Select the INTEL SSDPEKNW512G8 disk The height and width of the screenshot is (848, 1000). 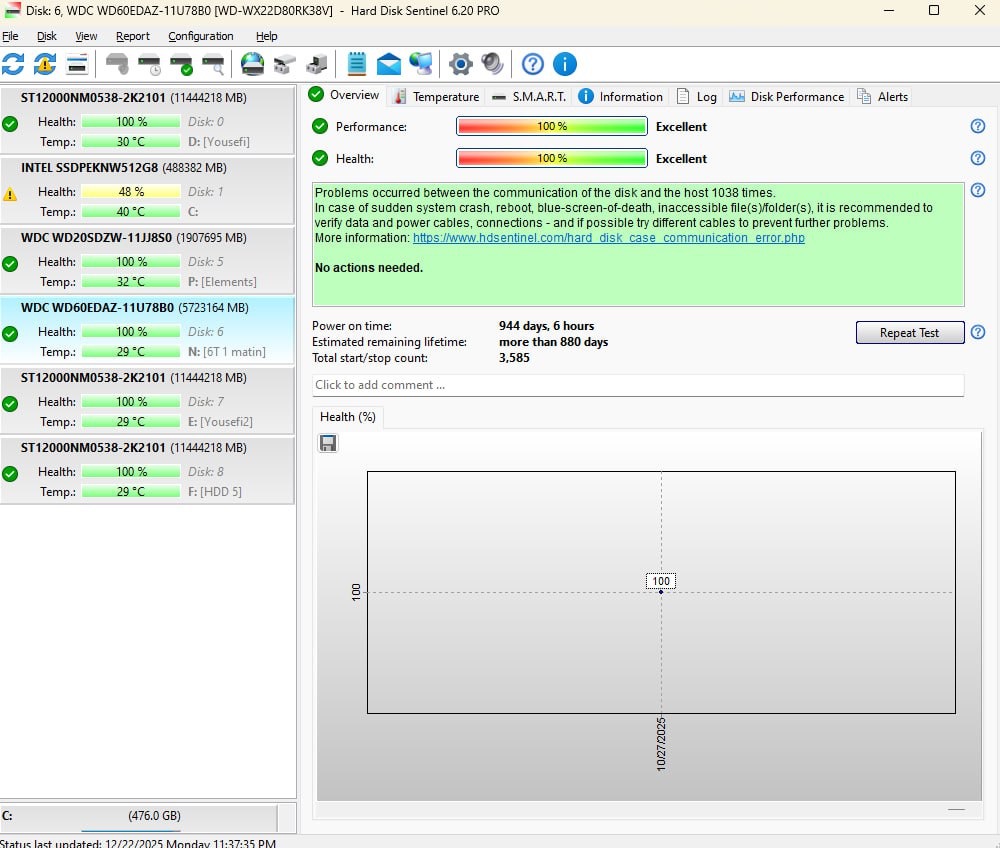click(148, 190)
